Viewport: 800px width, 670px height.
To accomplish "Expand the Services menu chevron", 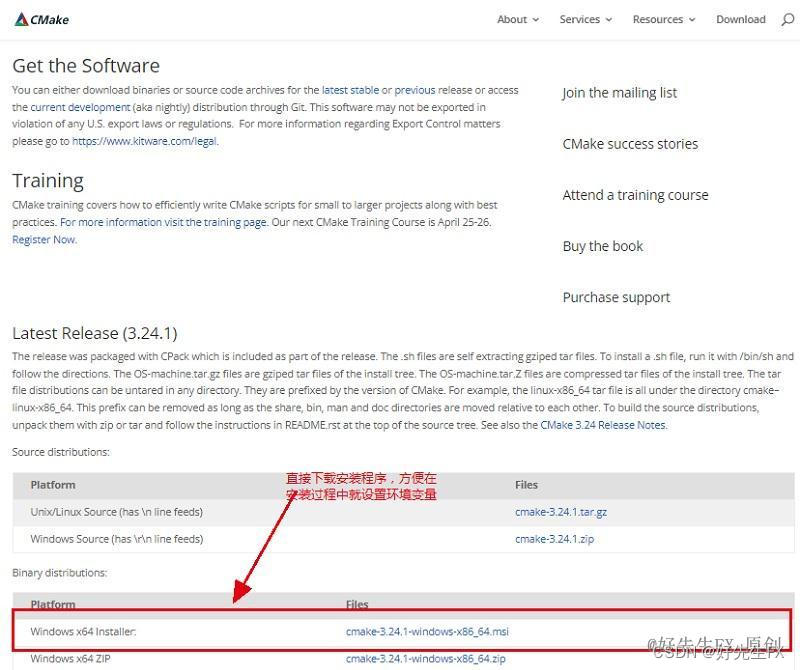I will click(x=609, y=20).
